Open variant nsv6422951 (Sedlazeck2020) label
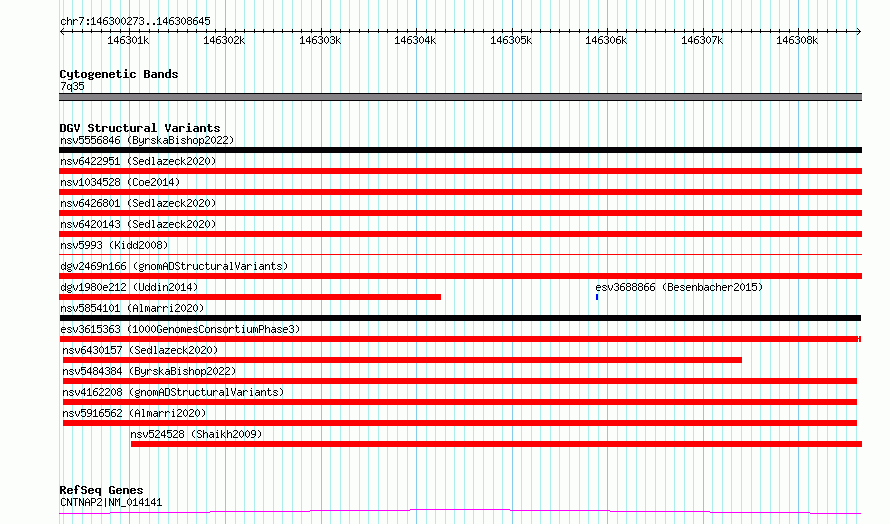Image resolution: width=890 pixels, height=524 pixels. click(138, 161)
